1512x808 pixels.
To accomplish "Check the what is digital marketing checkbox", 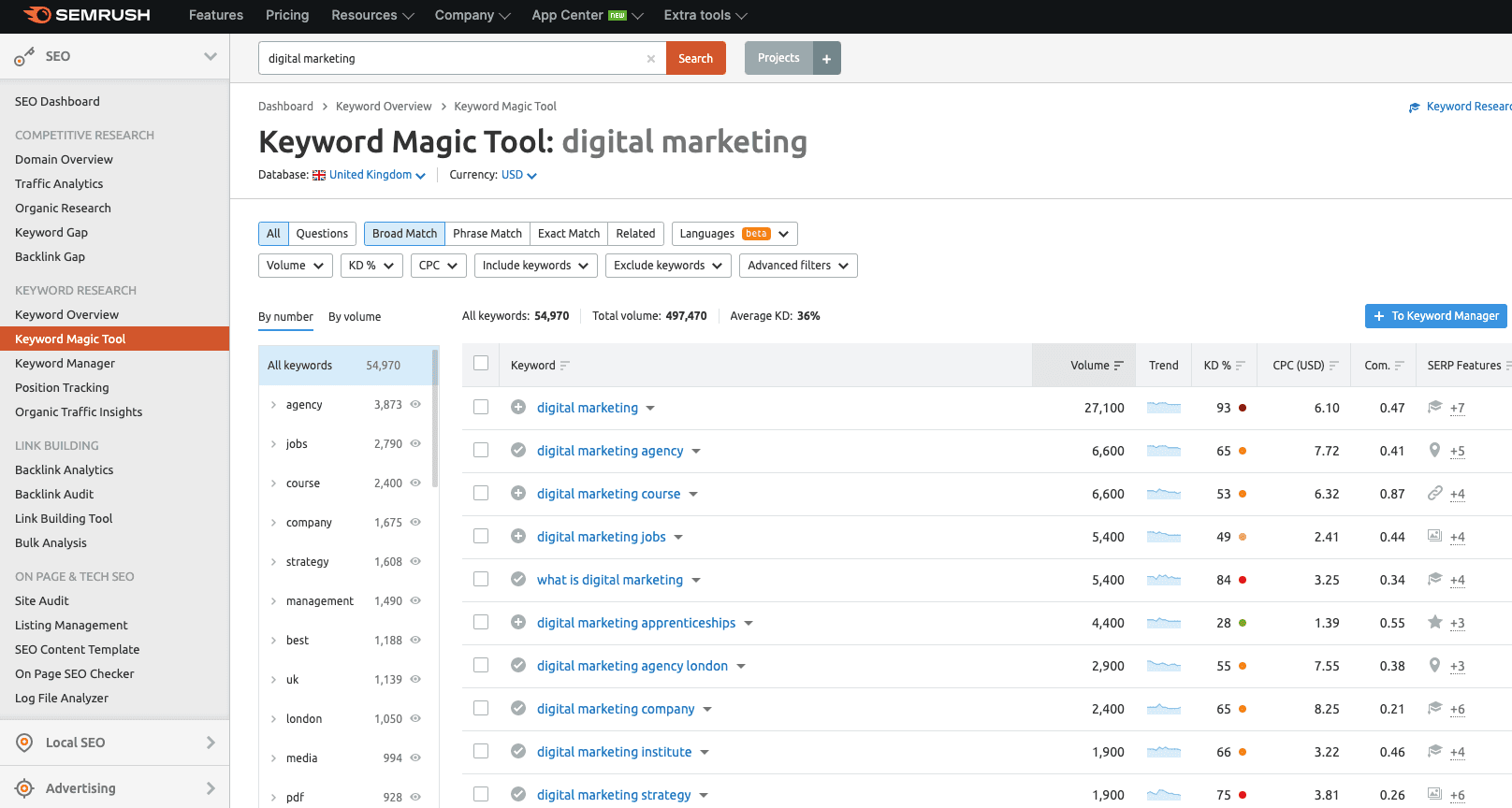I will pos(481,579).
